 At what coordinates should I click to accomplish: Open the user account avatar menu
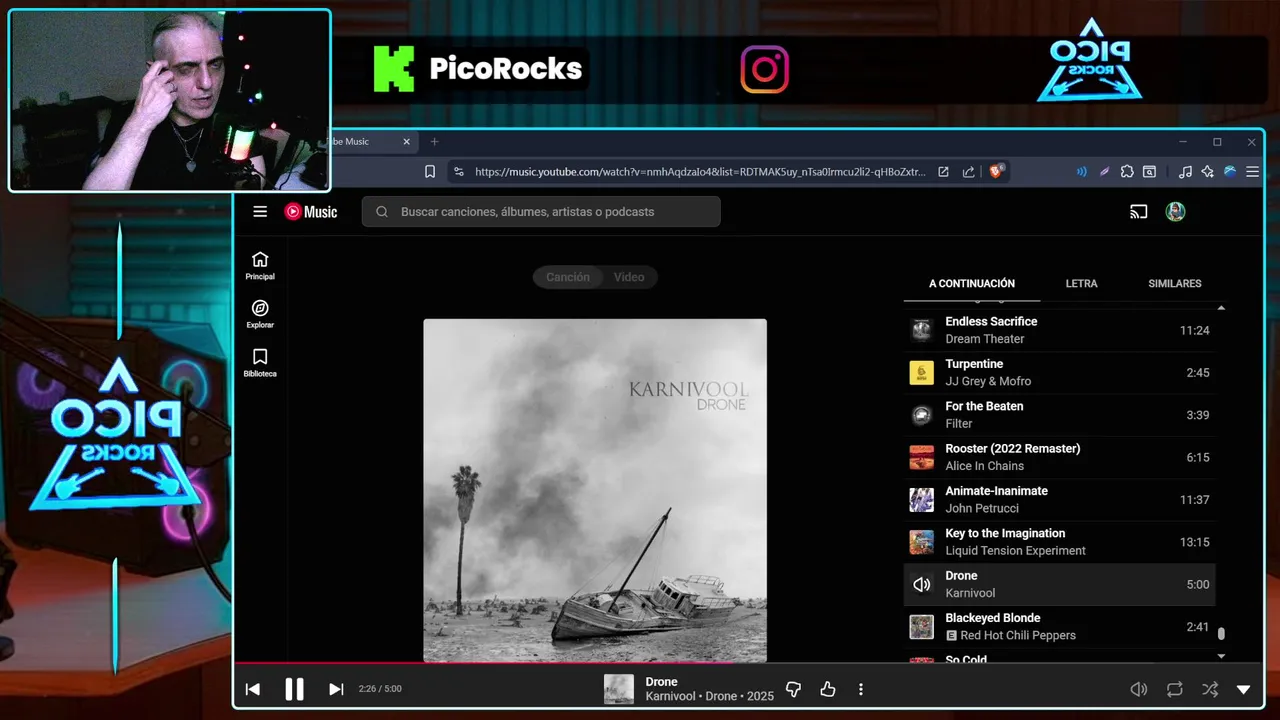1176,211
